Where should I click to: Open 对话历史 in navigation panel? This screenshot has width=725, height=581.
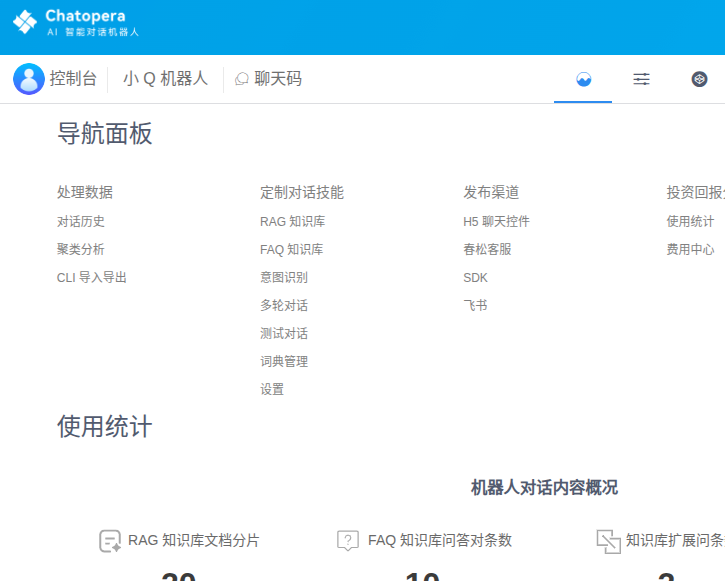[81, 221]
